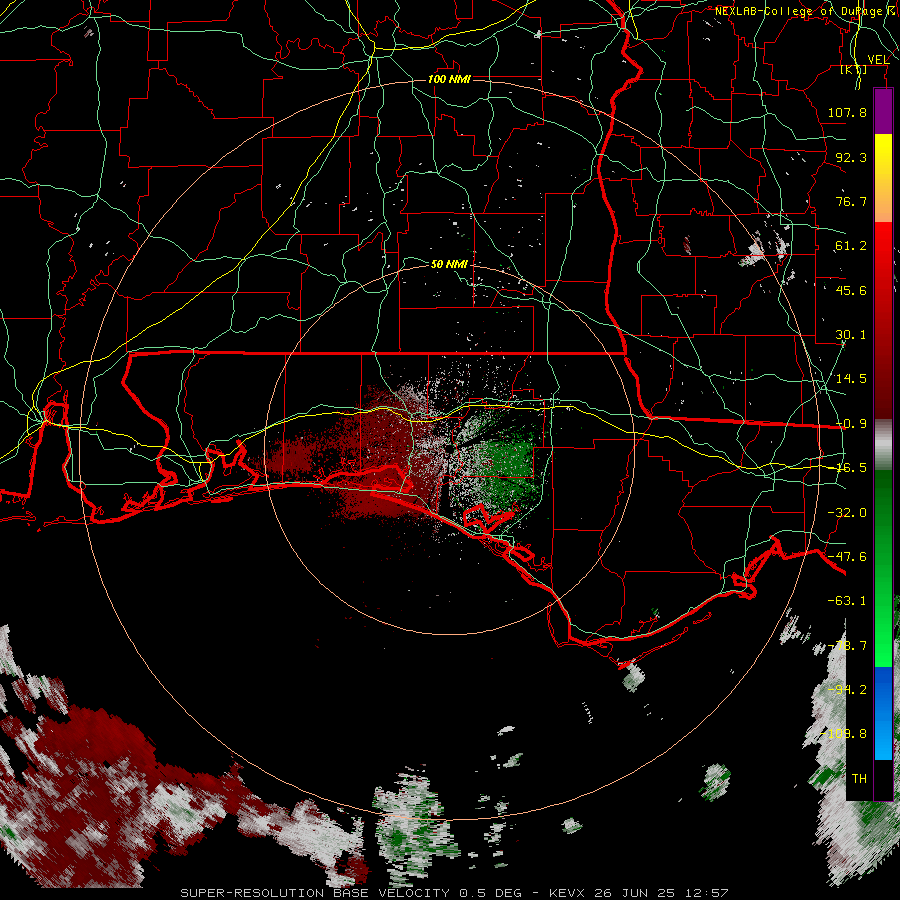The height and width of the screenshot is (900, 900).
Task: Click the 14.5 velocity scale value
Action: pos(851,379)
